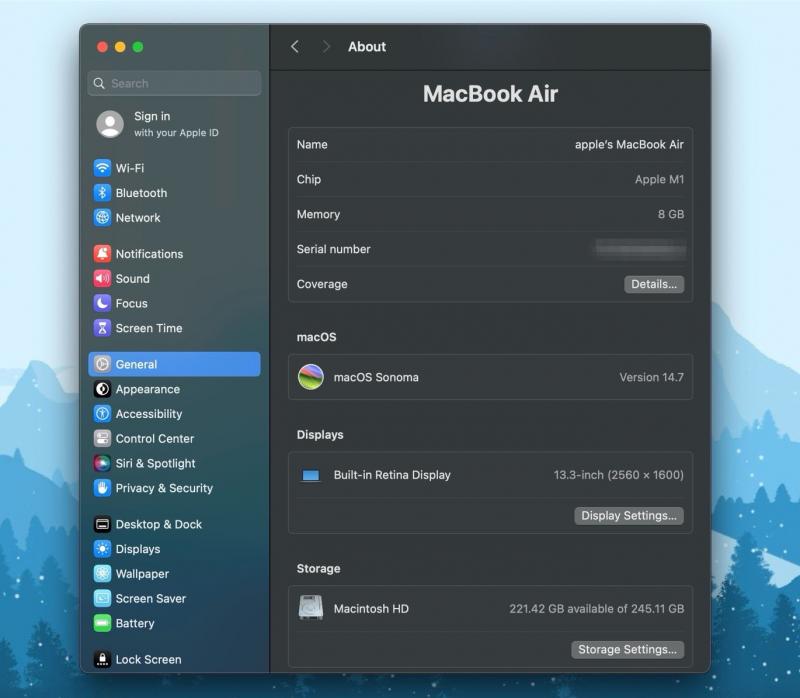800x698 pixels.
Task: Select Privacy & Security label
Action: tap(164, 488)
